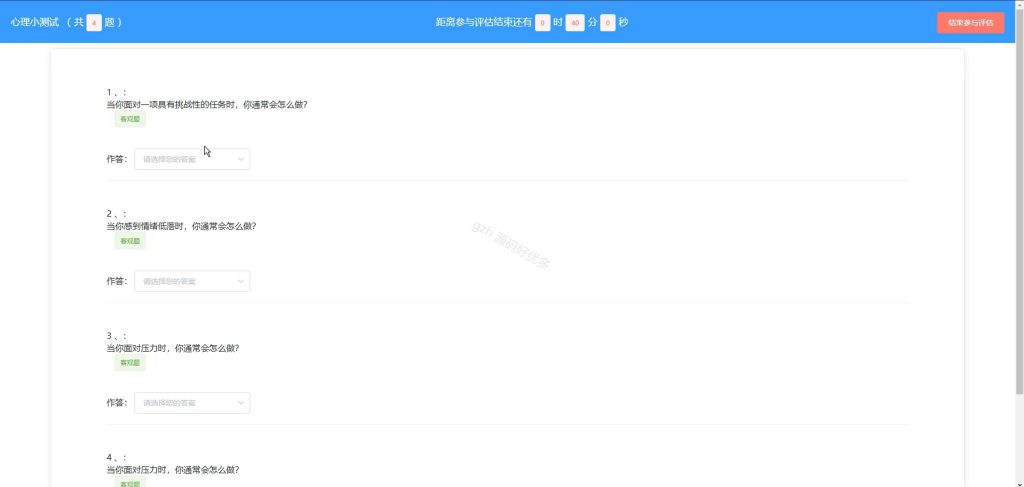Click the 客观题 tag under question 2
The width and height of the screenshot is (1024, 487).
130,241
